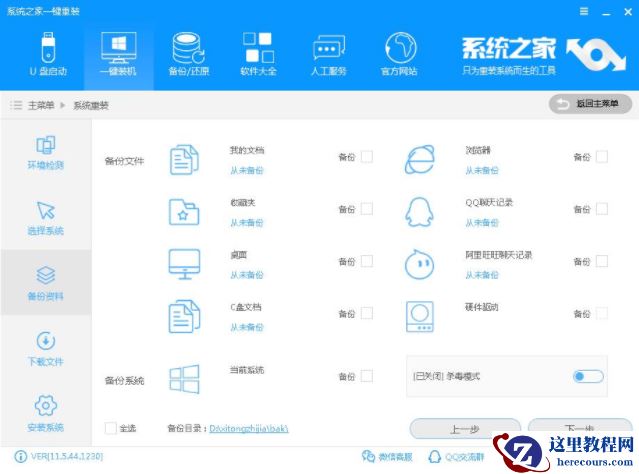
Task: Click 从未备份 link under 阿里旺旺聊天记录
Action: (482, 275)
